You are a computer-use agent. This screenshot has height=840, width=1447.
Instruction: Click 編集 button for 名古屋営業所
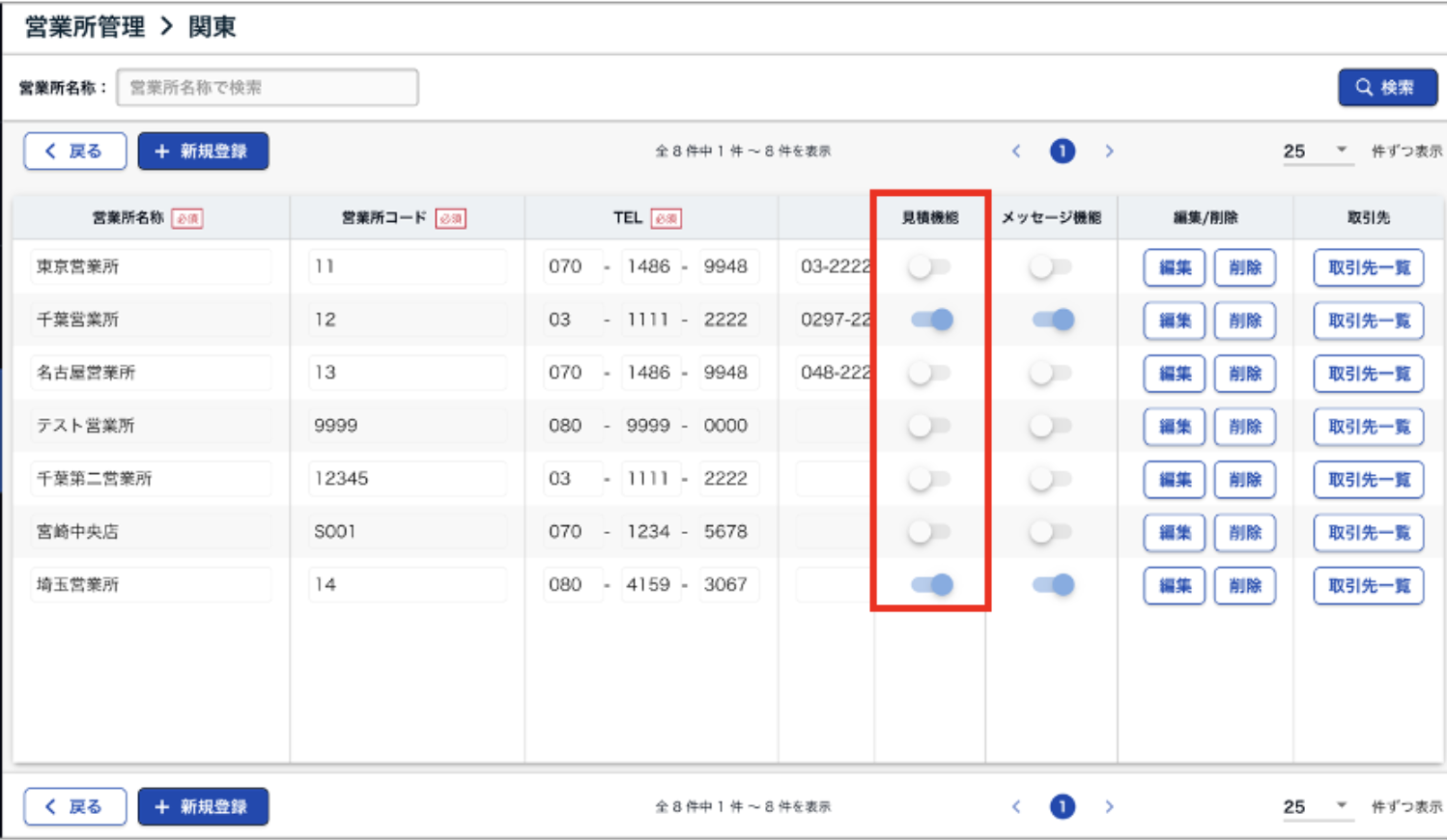pos(1174,374)
